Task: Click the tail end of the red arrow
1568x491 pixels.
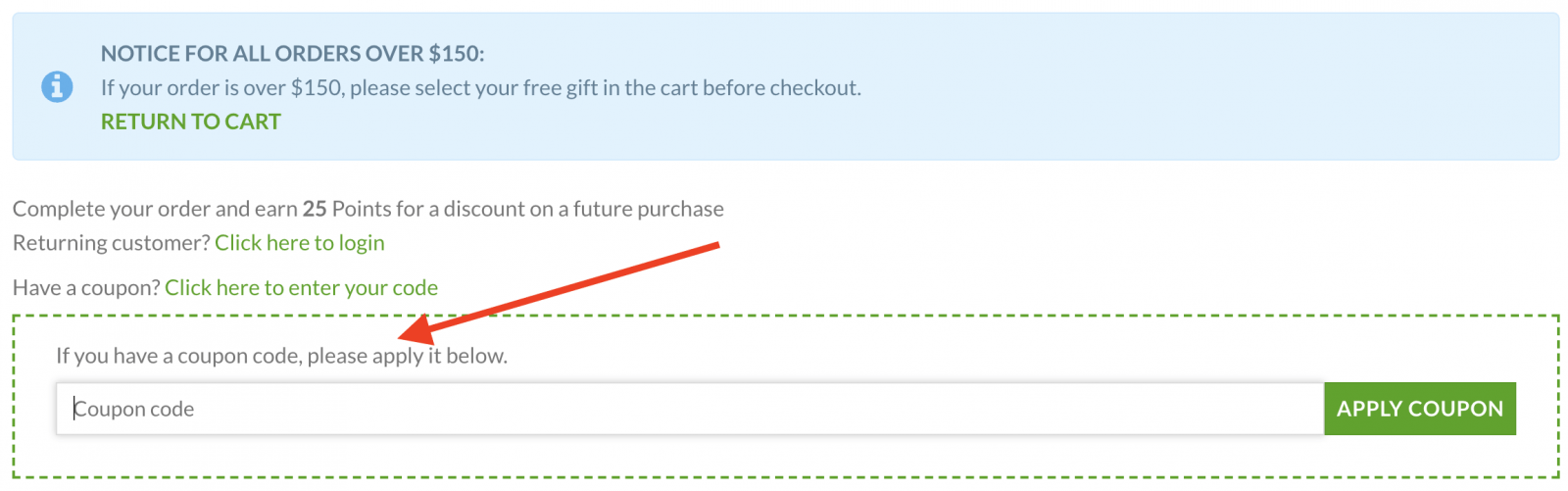Action: pos(716,245)
